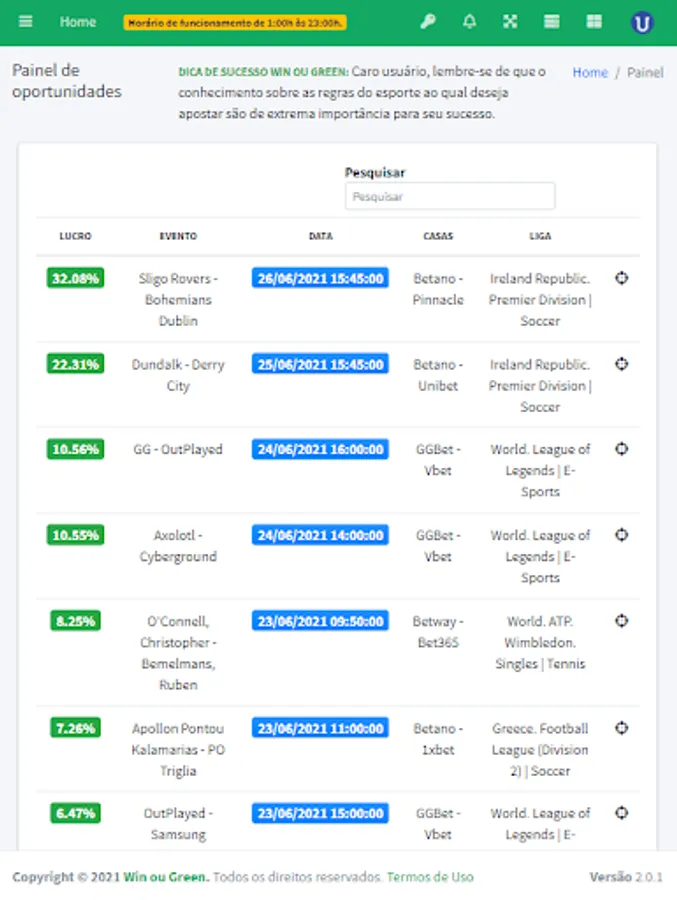
Task: Switch to grid view layout icon
Action: 594,22
